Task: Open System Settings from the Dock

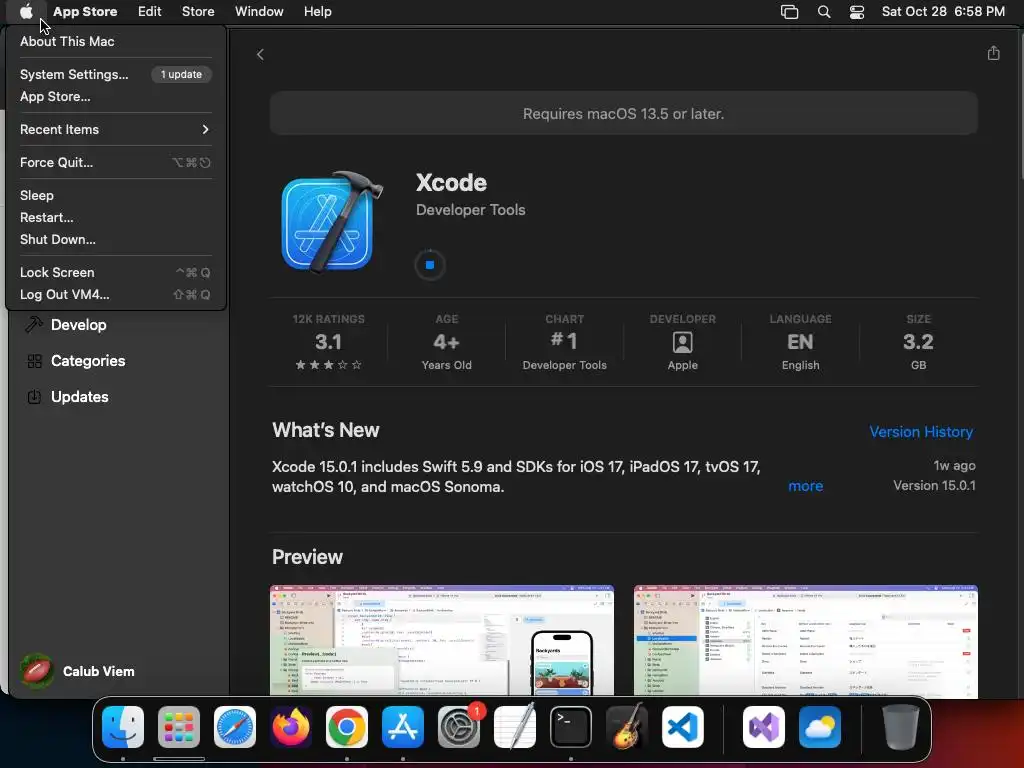Action: pyautogui.click(x=459, y=727)
